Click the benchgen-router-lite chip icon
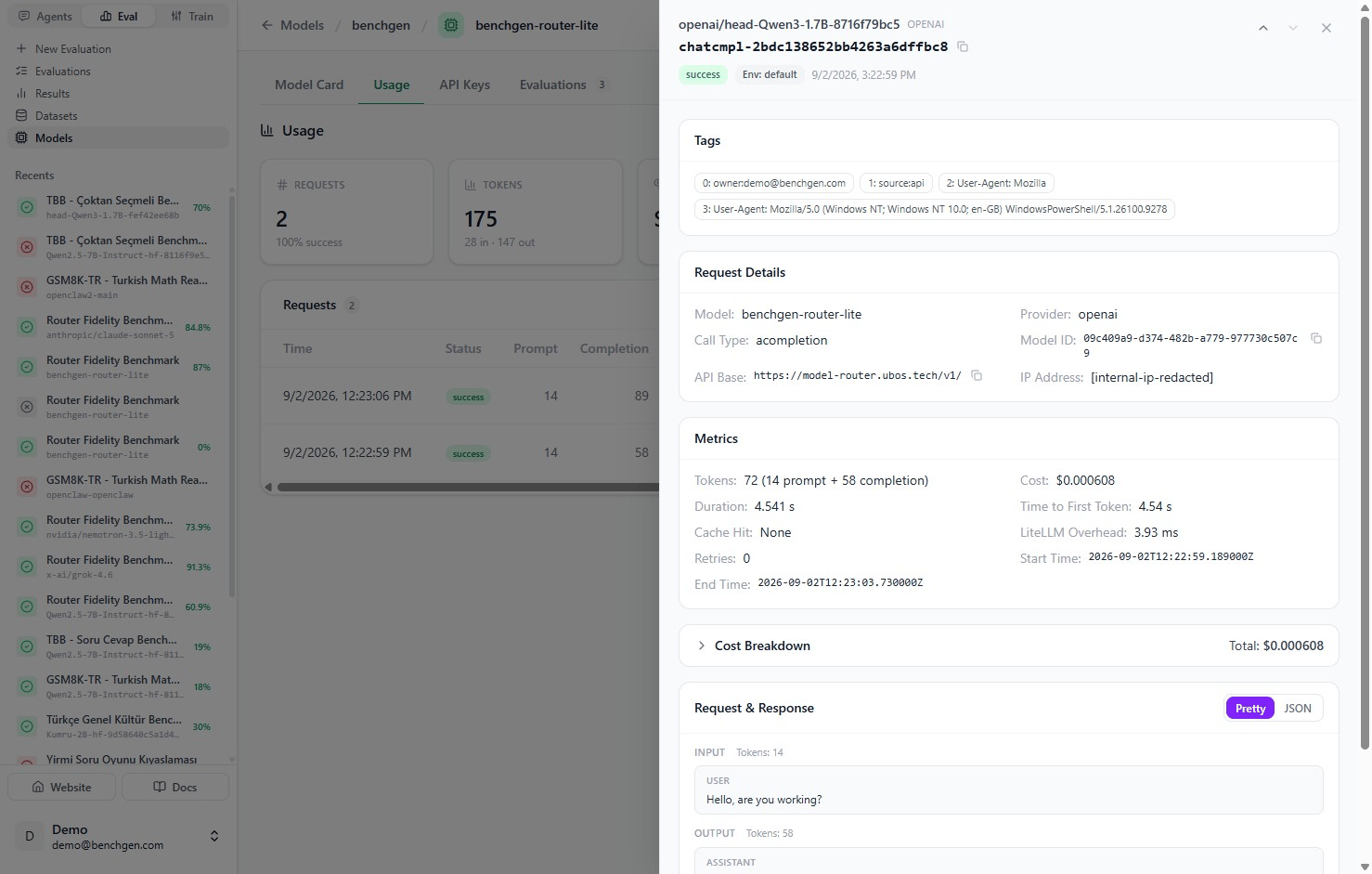This screenshot has width=1372, height=874. 451,25
